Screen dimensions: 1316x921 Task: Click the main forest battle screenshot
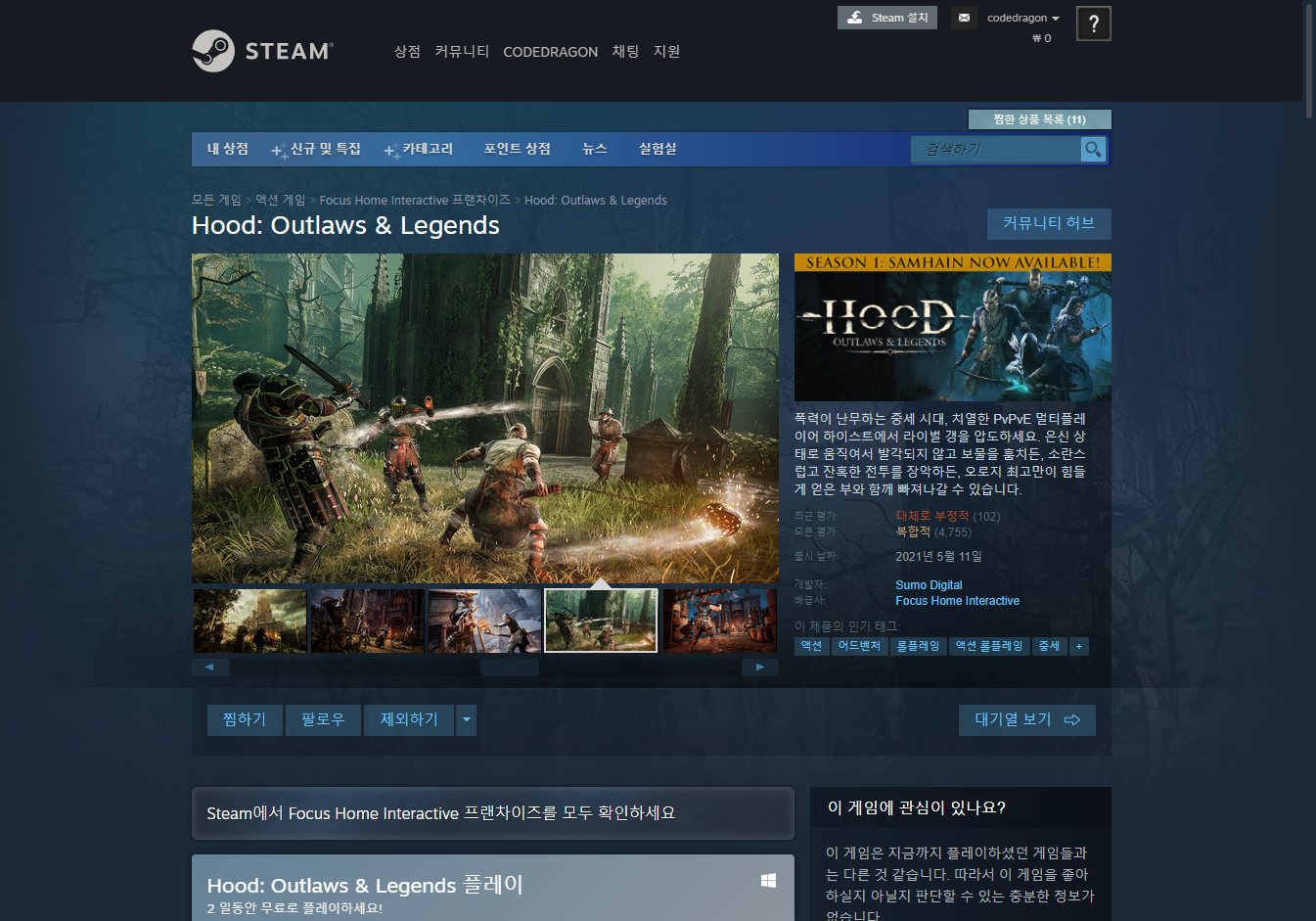coord(485,419)
